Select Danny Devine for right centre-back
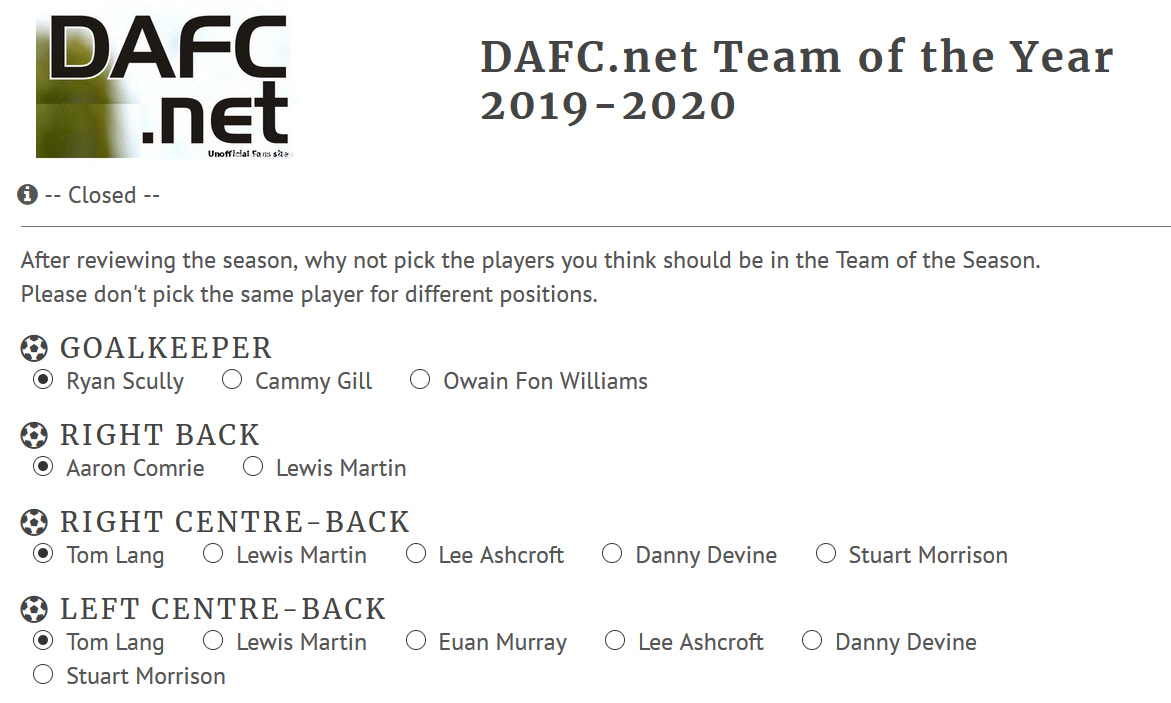The image size is (1171, 703). click(612, 554)
